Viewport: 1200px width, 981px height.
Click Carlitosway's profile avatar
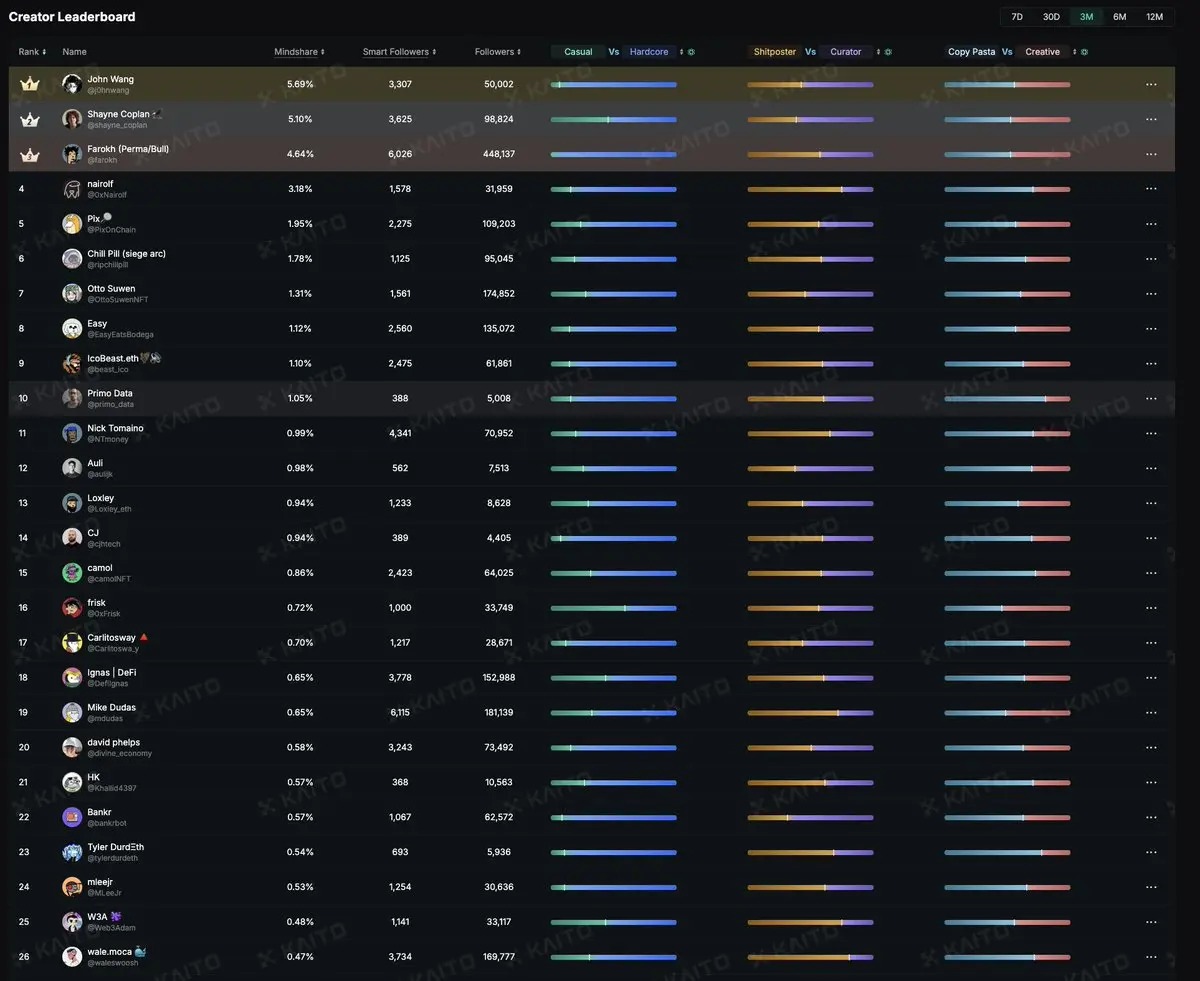[72, 643]
